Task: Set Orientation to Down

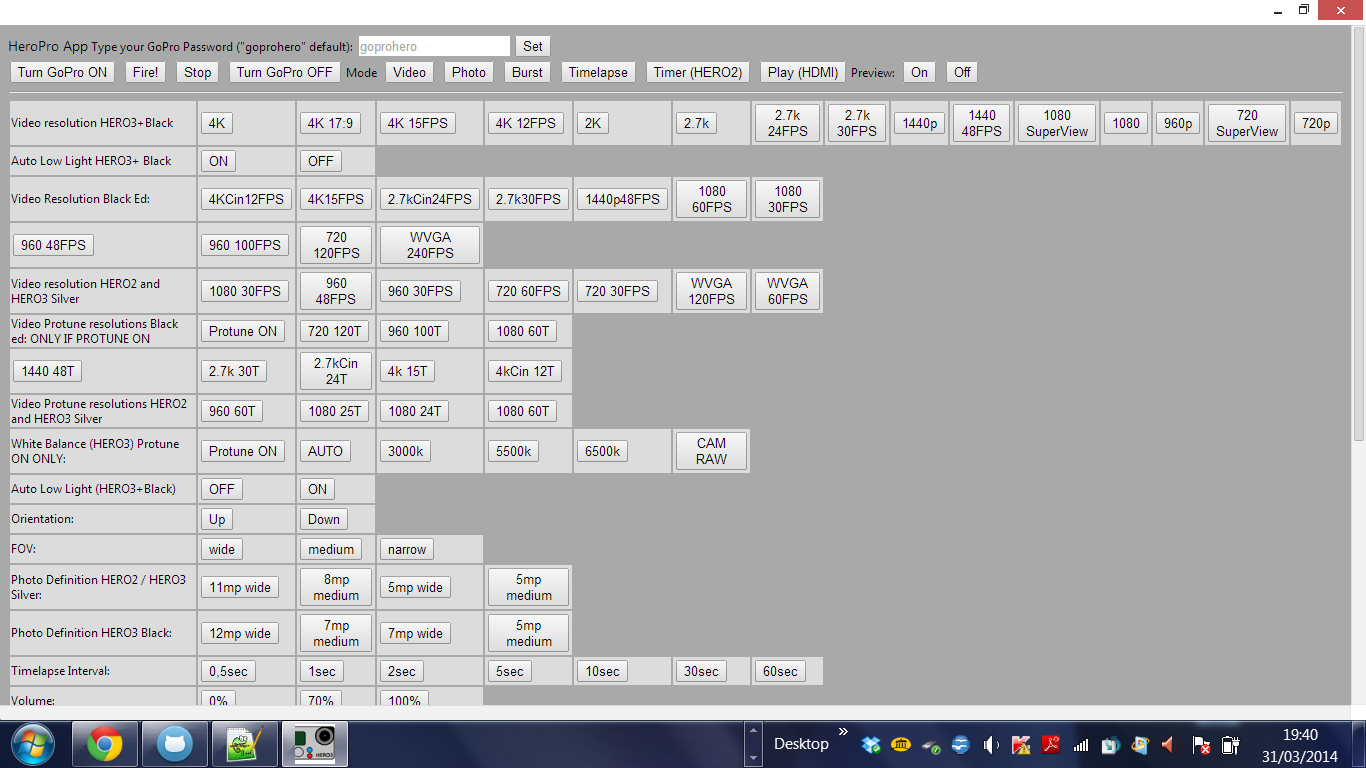Action: tap(324, 519)
